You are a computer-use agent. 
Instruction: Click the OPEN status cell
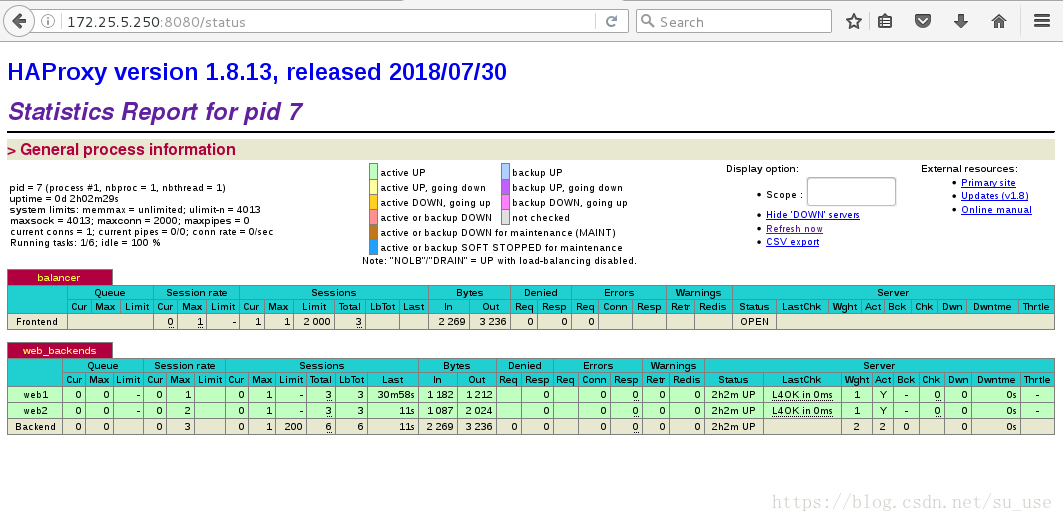tap(754, 321)
